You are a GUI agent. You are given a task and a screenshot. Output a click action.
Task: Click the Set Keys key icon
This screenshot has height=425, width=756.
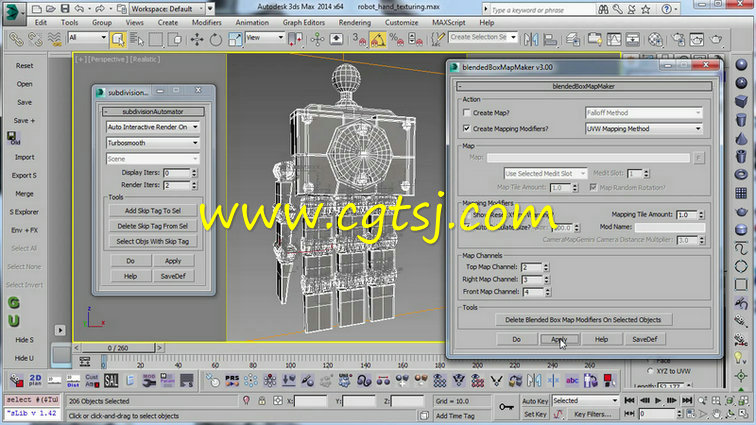tap(506, 407)
